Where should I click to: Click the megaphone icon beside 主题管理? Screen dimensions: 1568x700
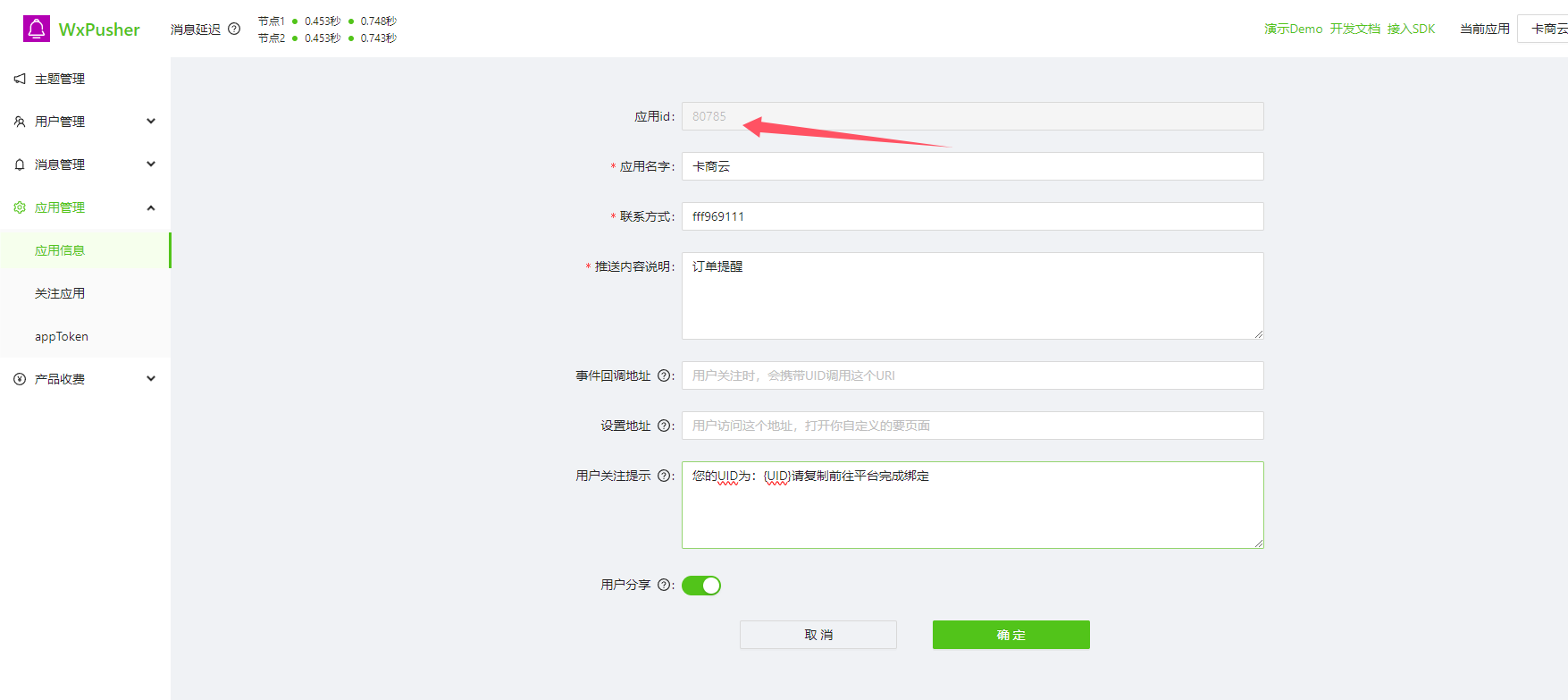click(20, 79)
